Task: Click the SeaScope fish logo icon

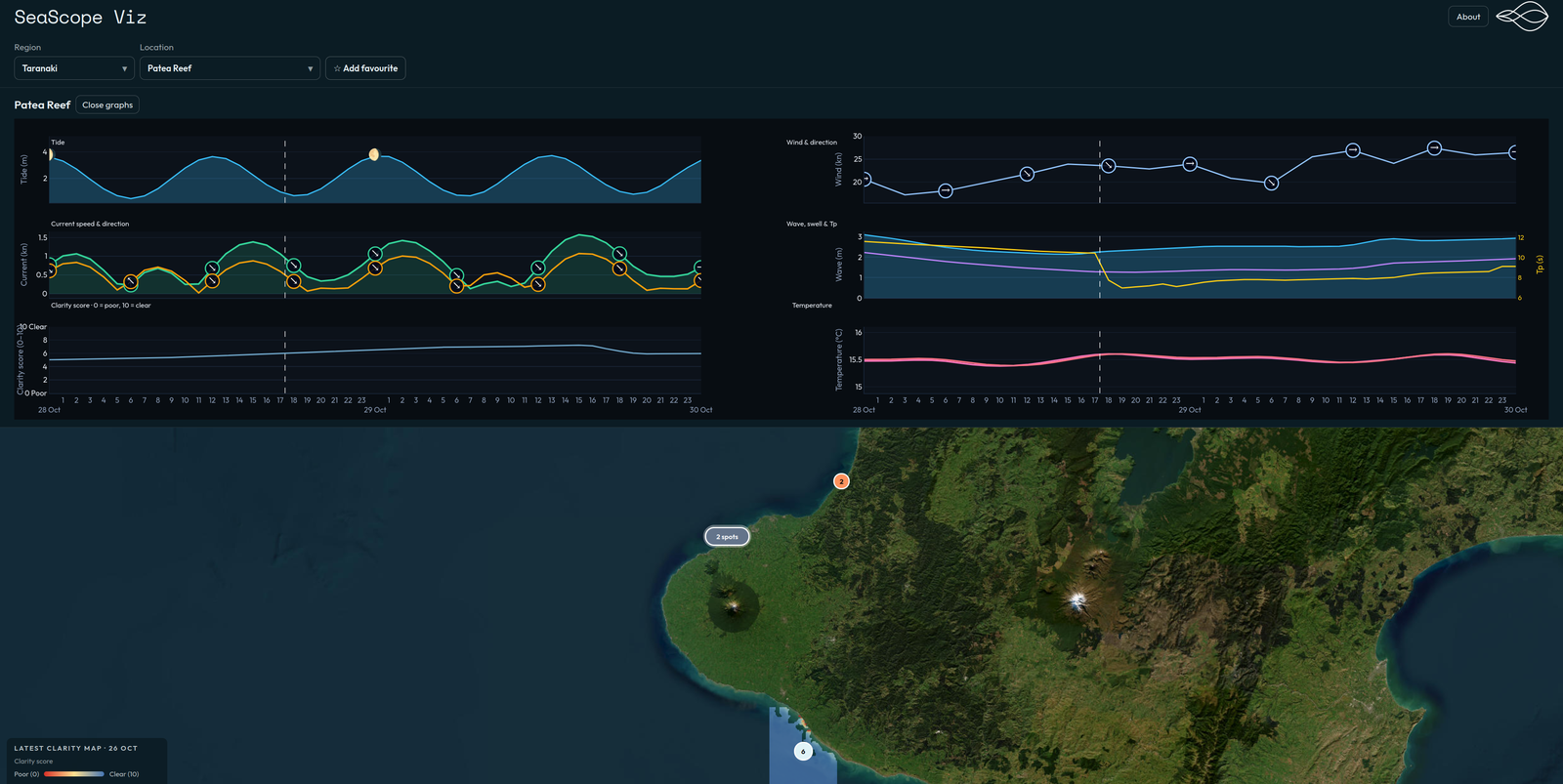Action: click(x=1523, y=17)
